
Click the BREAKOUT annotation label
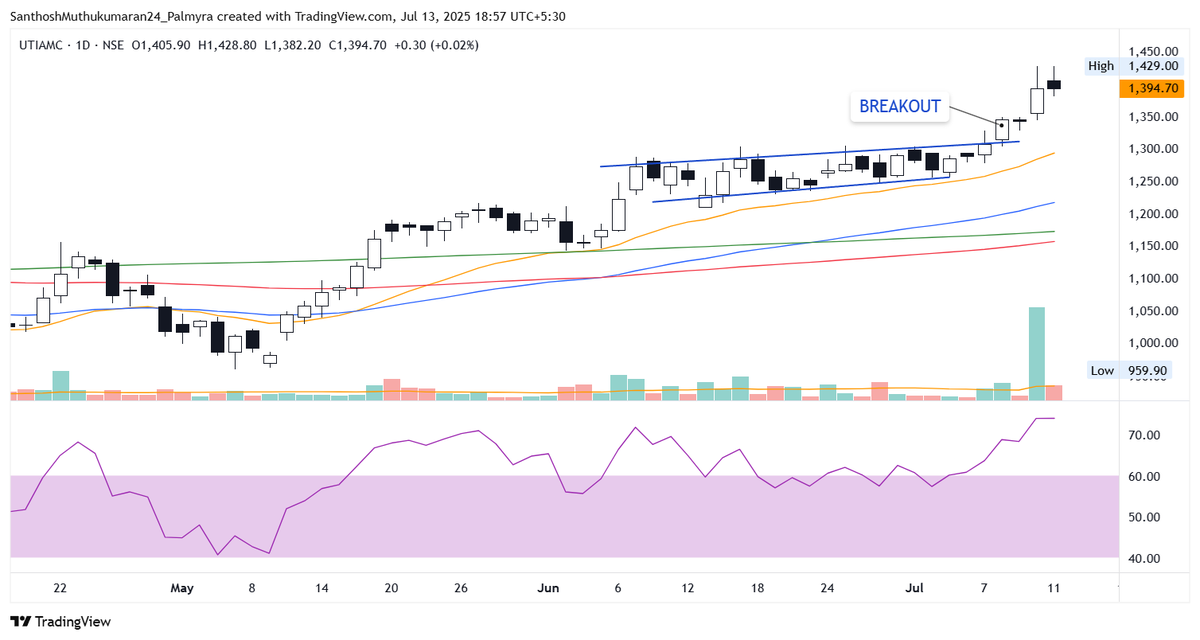(900, 107)
